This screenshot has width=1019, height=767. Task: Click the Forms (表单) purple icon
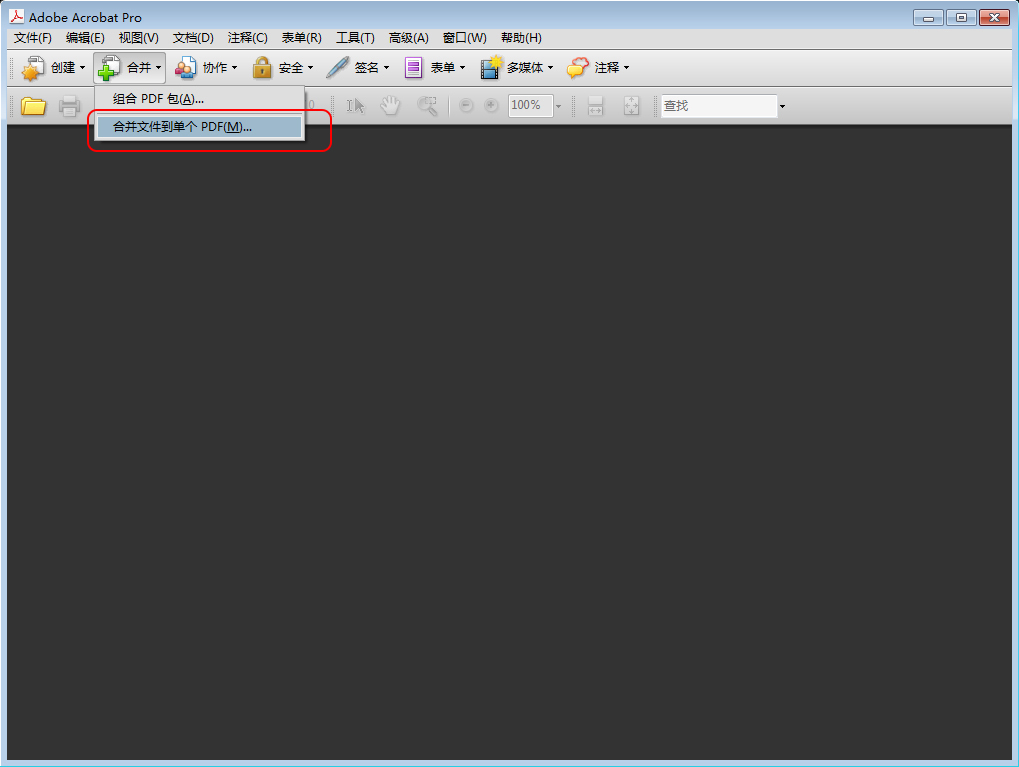(x=413, y=68)
